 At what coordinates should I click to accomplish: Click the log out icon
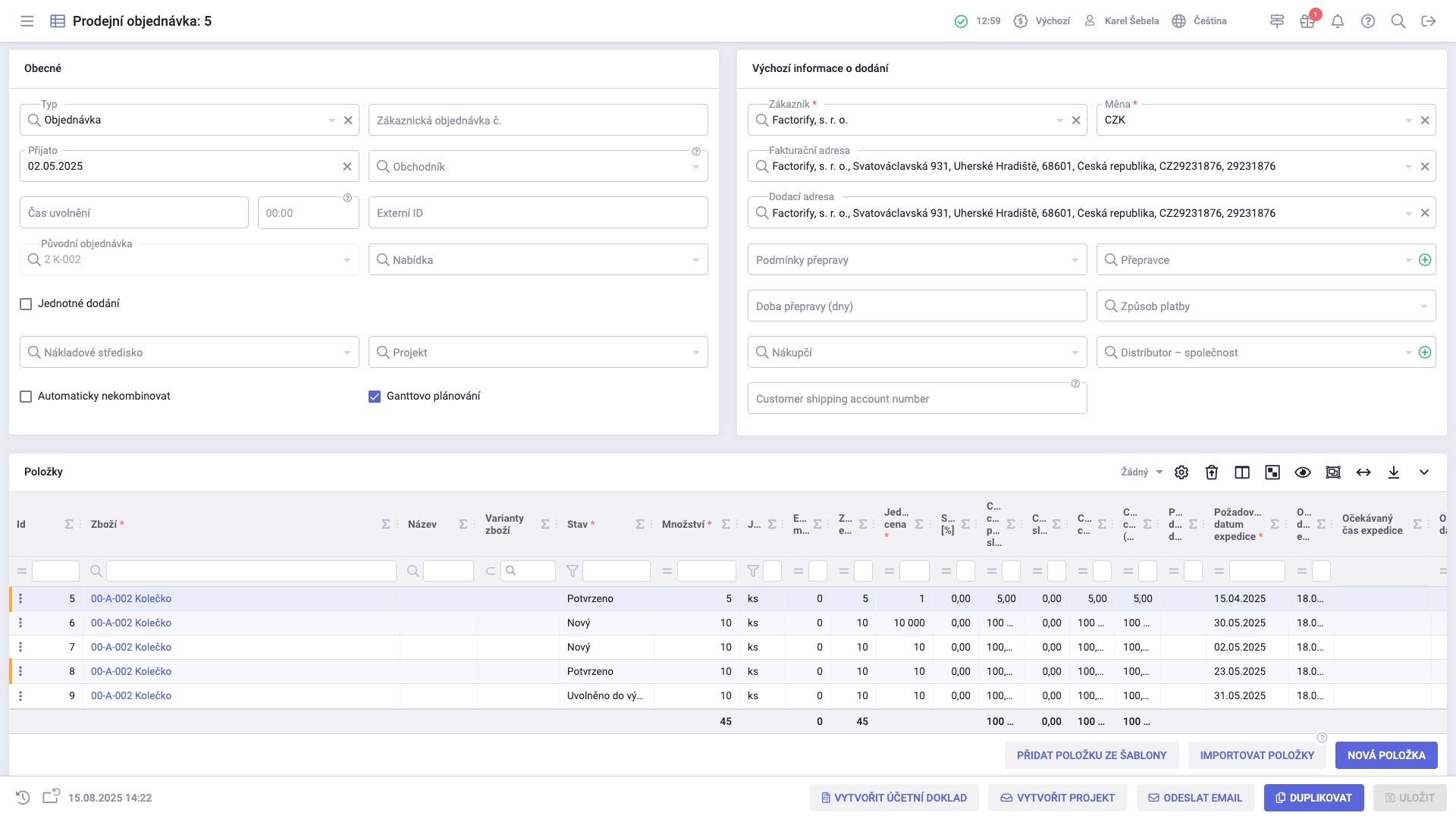click(1429, 21)
